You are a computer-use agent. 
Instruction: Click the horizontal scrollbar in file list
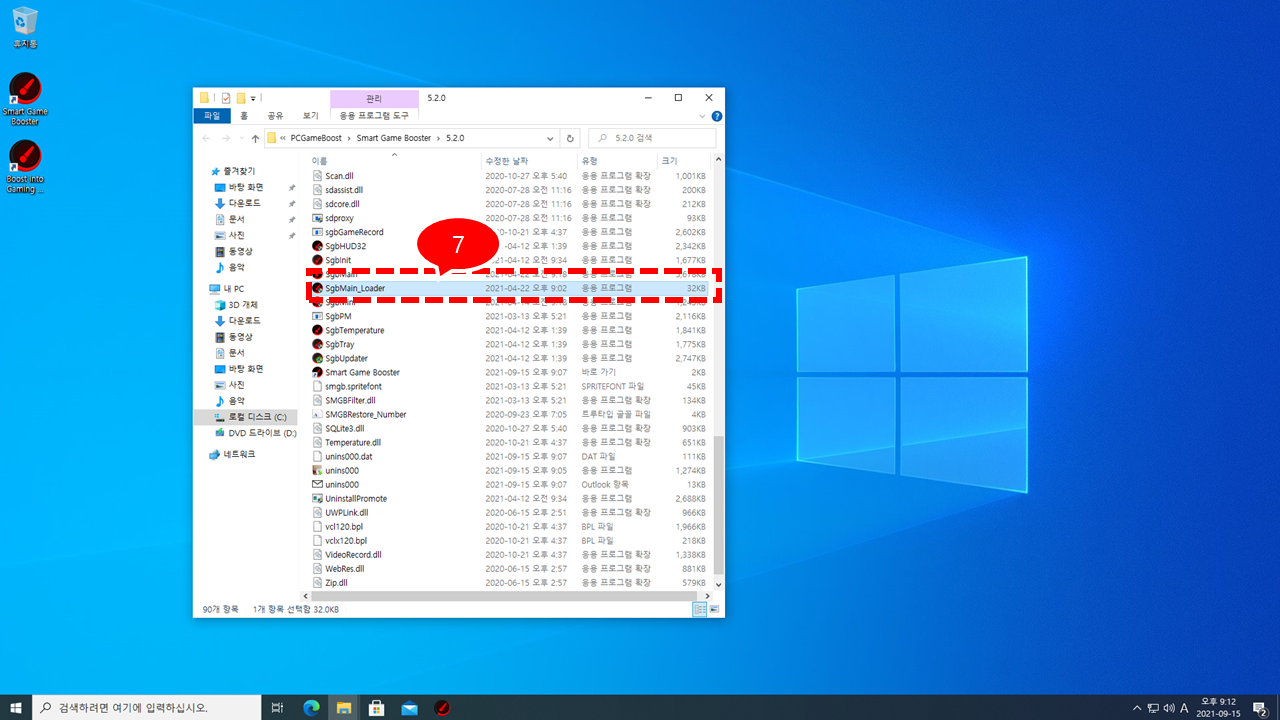coord(505,595)
